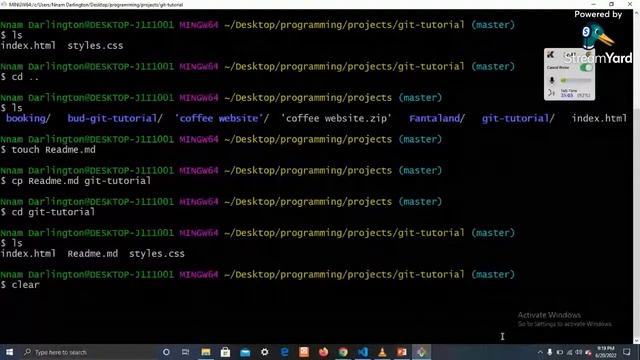Click the terminal scrollbar up arrow
The height and width of the screenshot is (360, 640).
(636, 13)
